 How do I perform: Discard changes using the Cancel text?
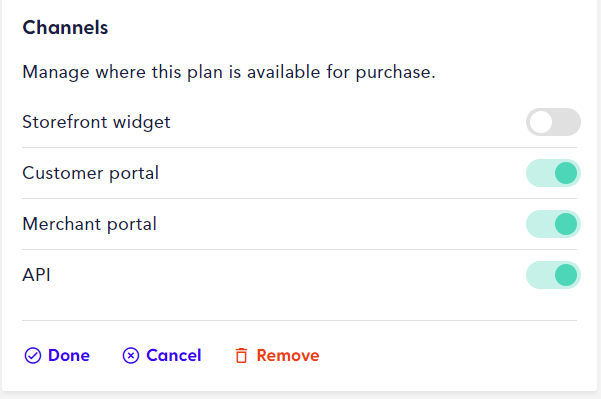pos(174,356)
